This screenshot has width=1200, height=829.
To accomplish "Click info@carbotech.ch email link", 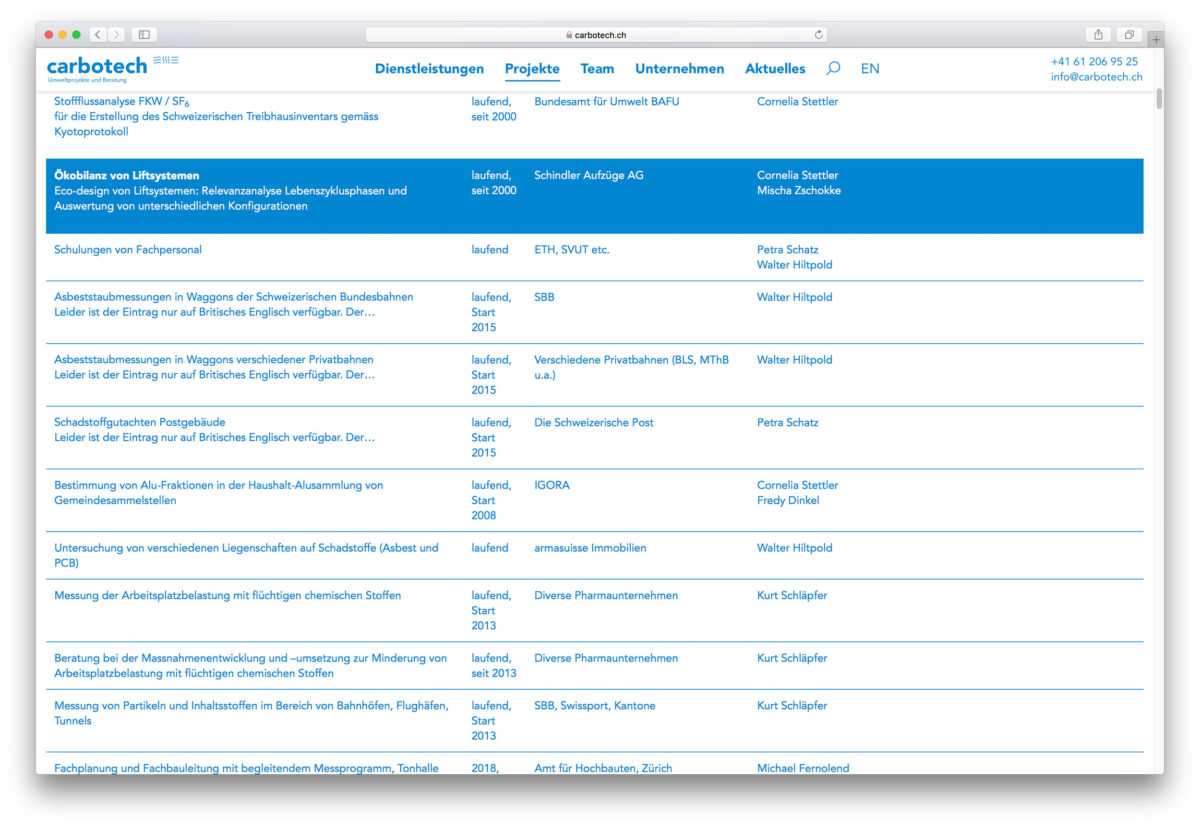I will coord(1096,77).
